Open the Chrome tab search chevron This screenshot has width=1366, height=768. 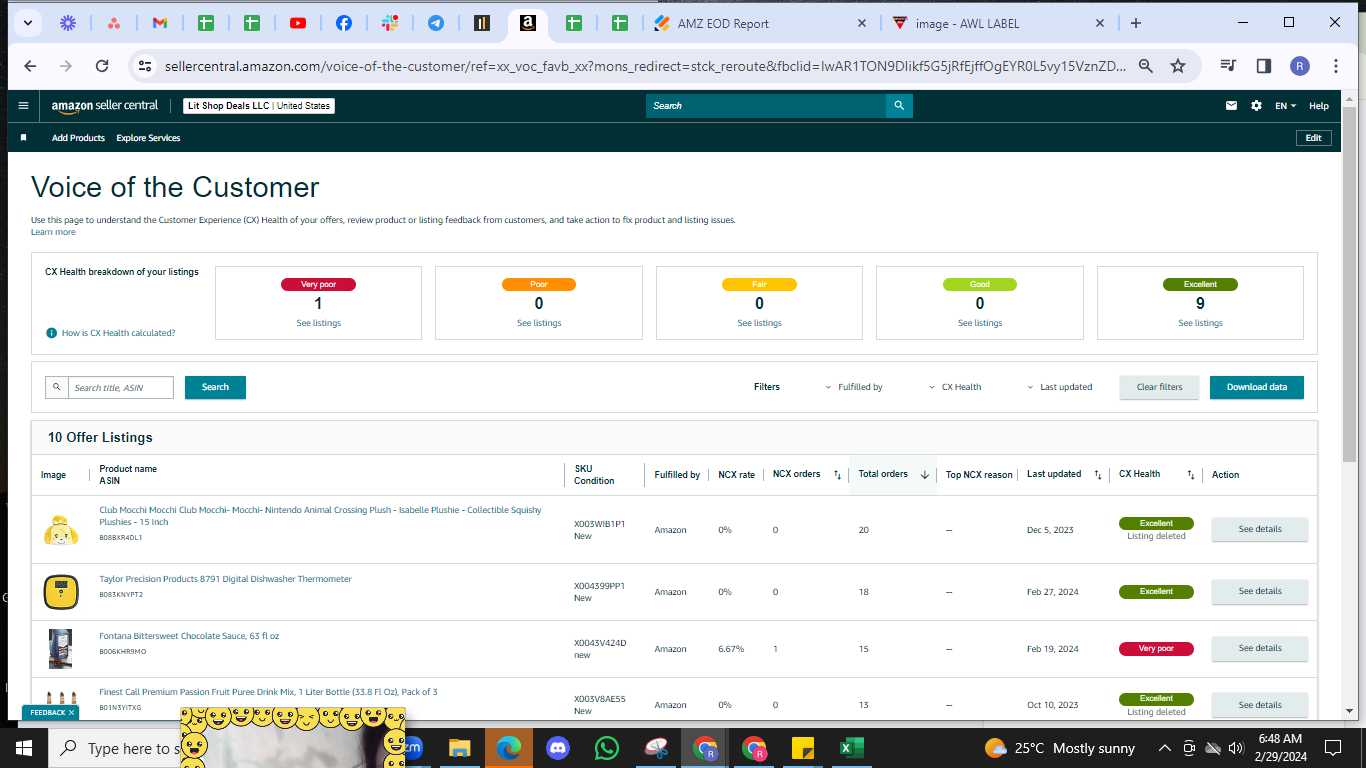[x=26, y=22]
